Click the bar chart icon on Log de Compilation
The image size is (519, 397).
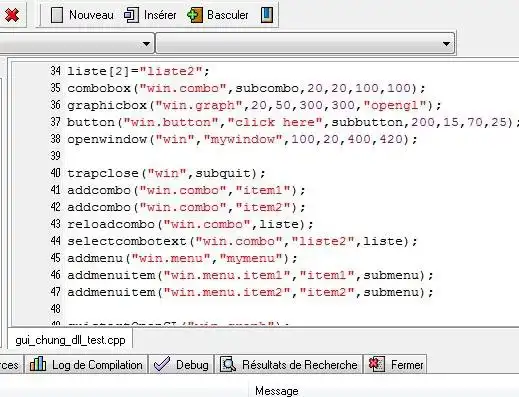(x=38, y=364)
